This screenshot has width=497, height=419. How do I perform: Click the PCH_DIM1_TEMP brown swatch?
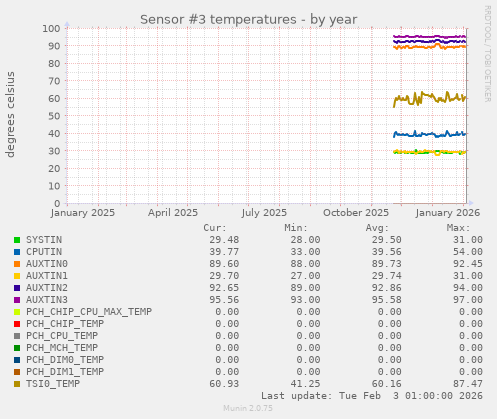pos(17,372)
